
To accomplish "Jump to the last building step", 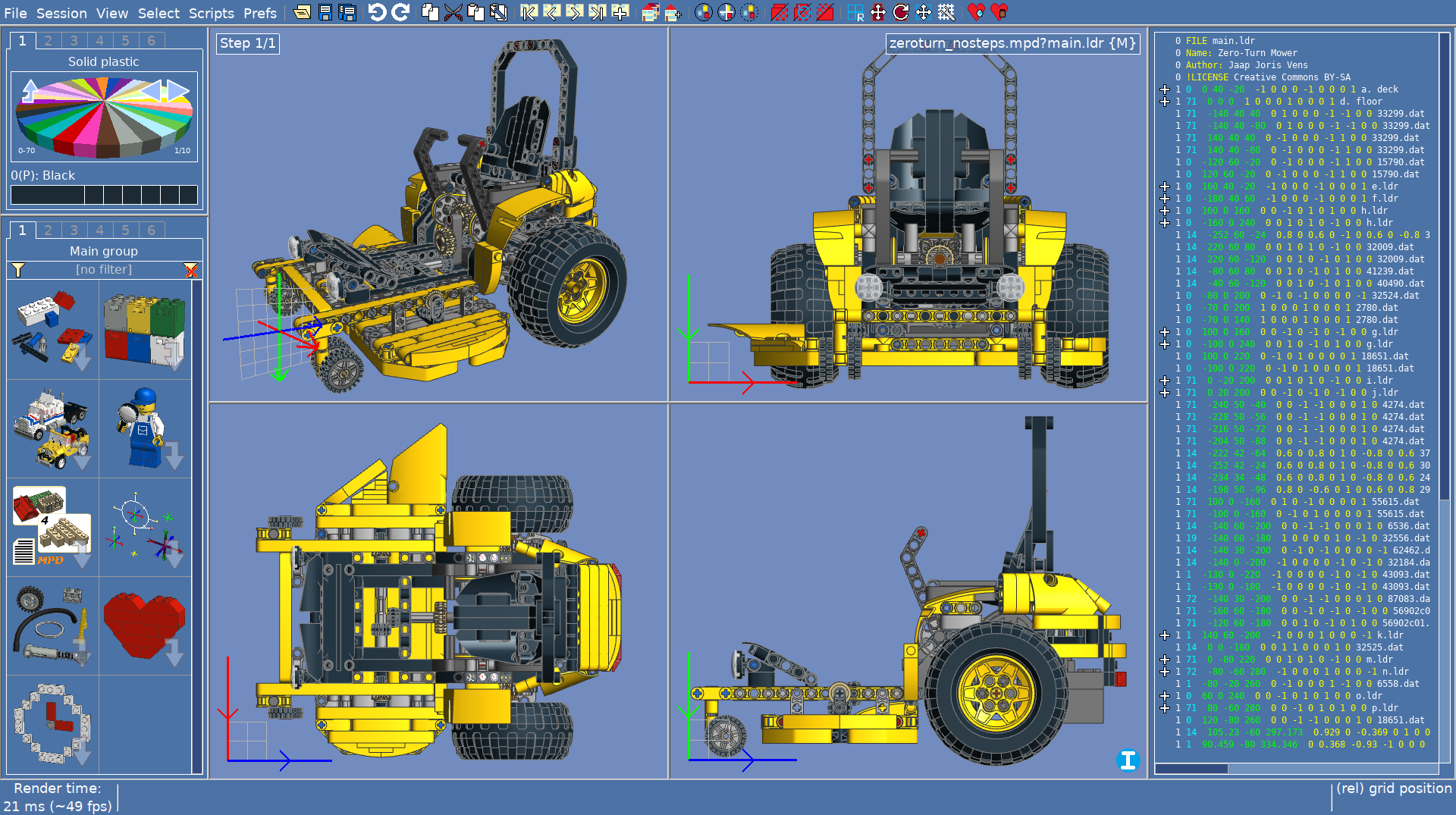I will (597, 12).
